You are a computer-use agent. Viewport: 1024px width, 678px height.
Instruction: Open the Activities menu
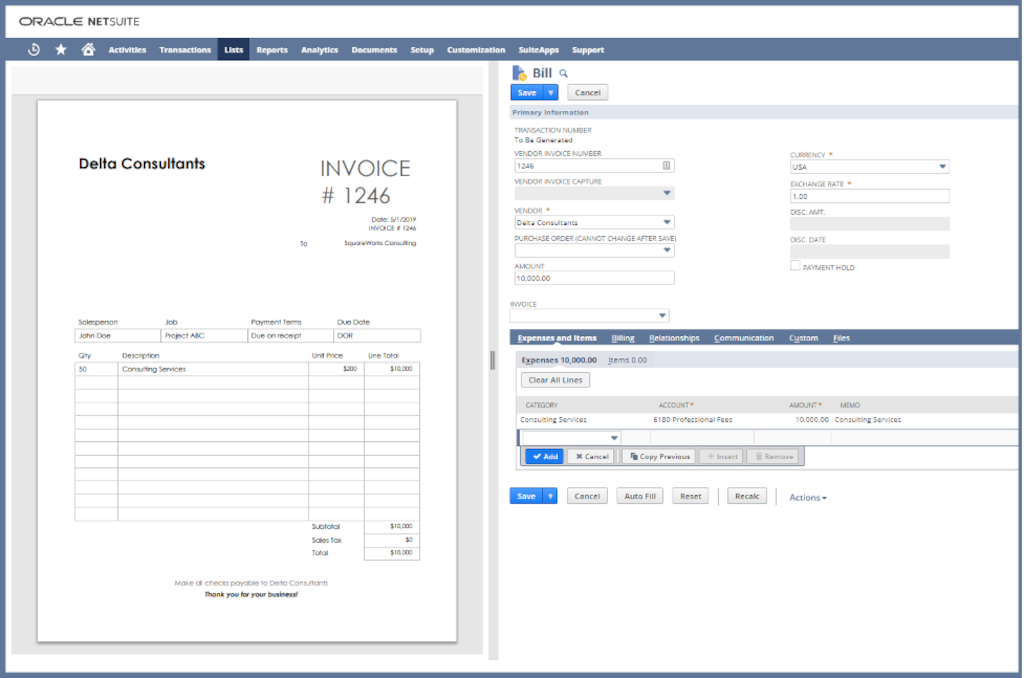tap(127, 50)
